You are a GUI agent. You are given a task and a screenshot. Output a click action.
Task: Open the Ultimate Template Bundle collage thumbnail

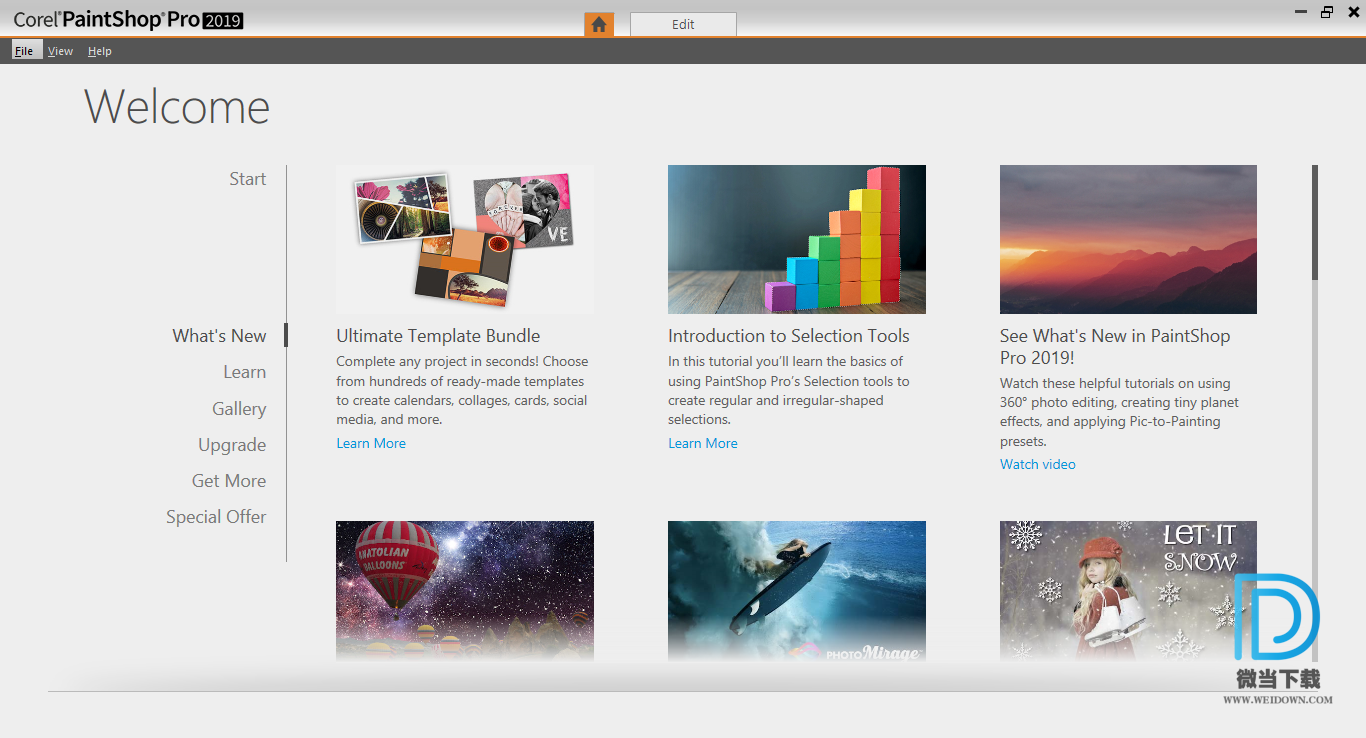[x=465, y=239]
